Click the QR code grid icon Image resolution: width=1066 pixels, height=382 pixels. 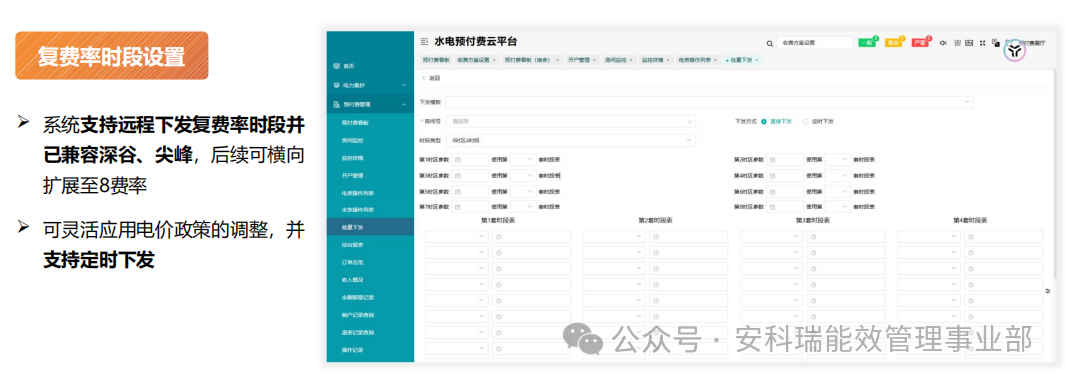(x=957, y=43)
